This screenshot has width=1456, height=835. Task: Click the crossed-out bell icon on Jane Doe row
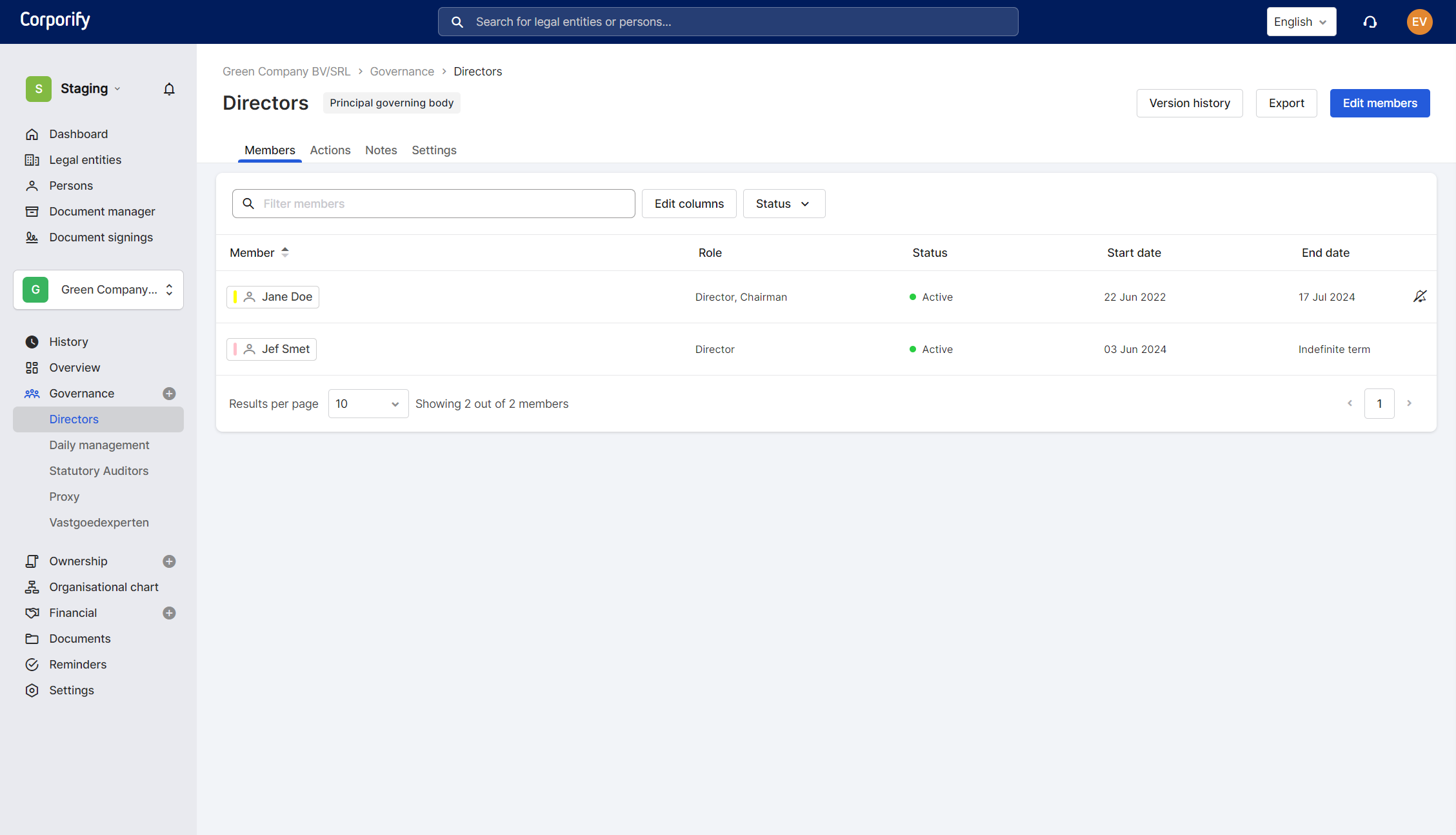tap(1420, 296)
